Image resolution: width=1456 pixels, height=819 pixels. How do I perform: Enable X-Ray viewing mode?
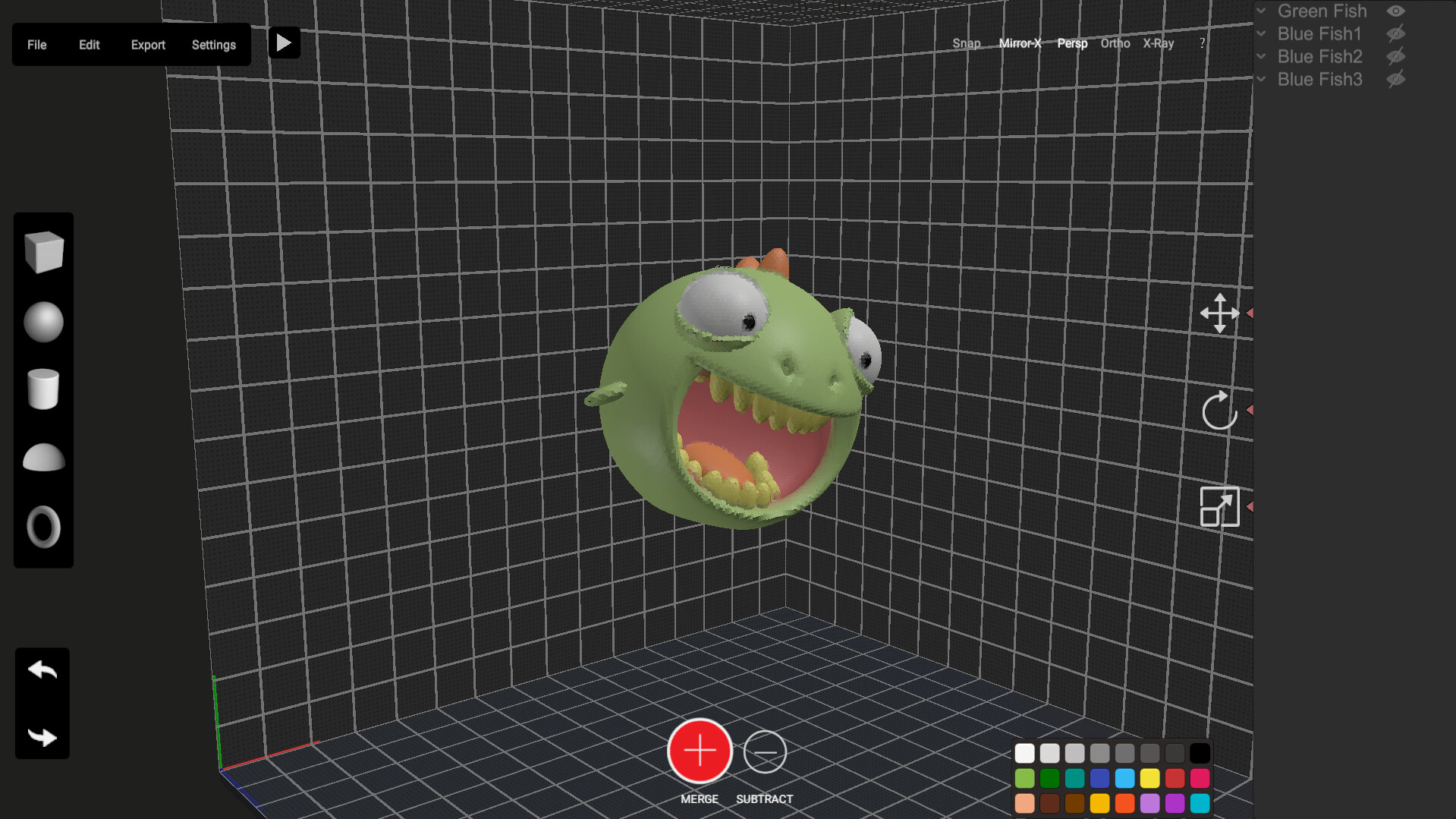coord(1159,43)
